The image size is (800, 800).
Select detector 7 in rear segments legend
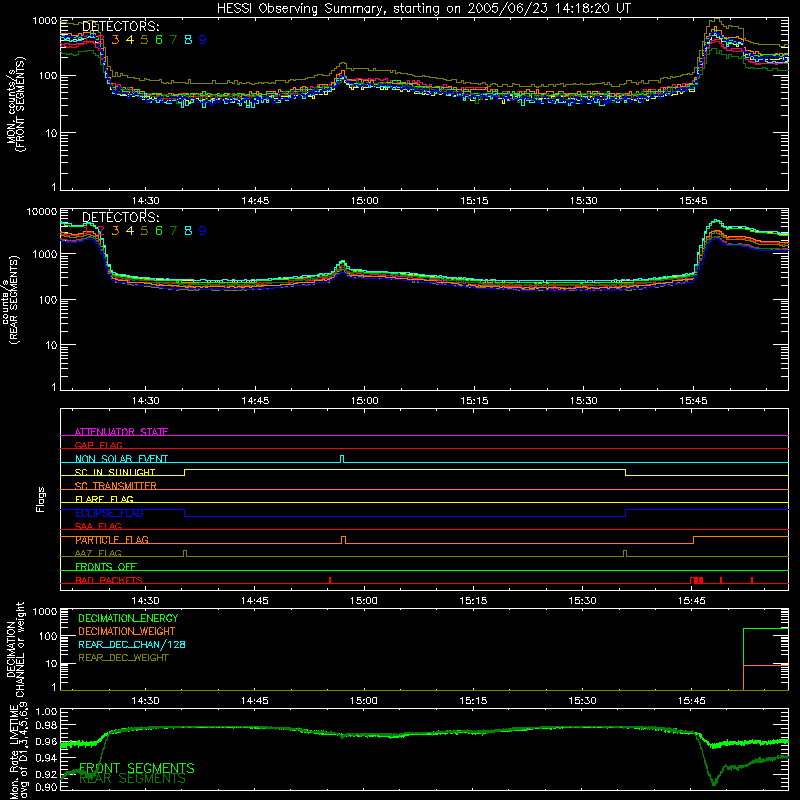(x=173, y=231)
